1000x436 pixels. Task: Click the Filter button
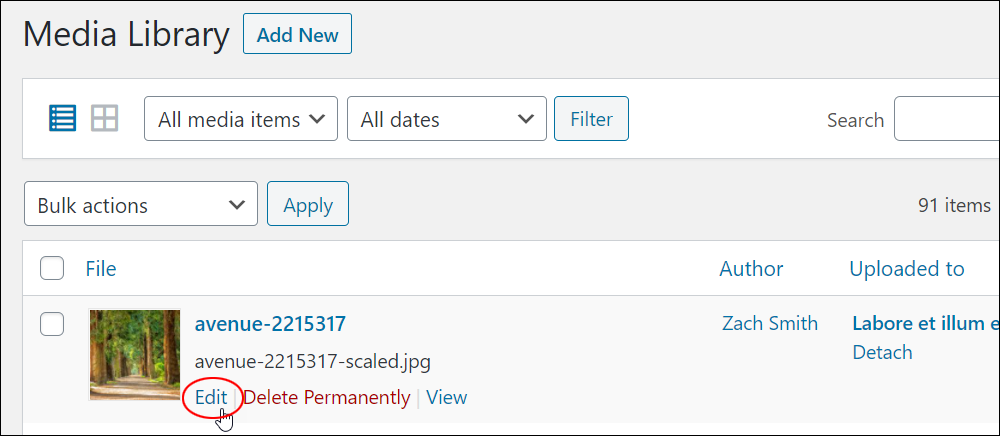591,119
